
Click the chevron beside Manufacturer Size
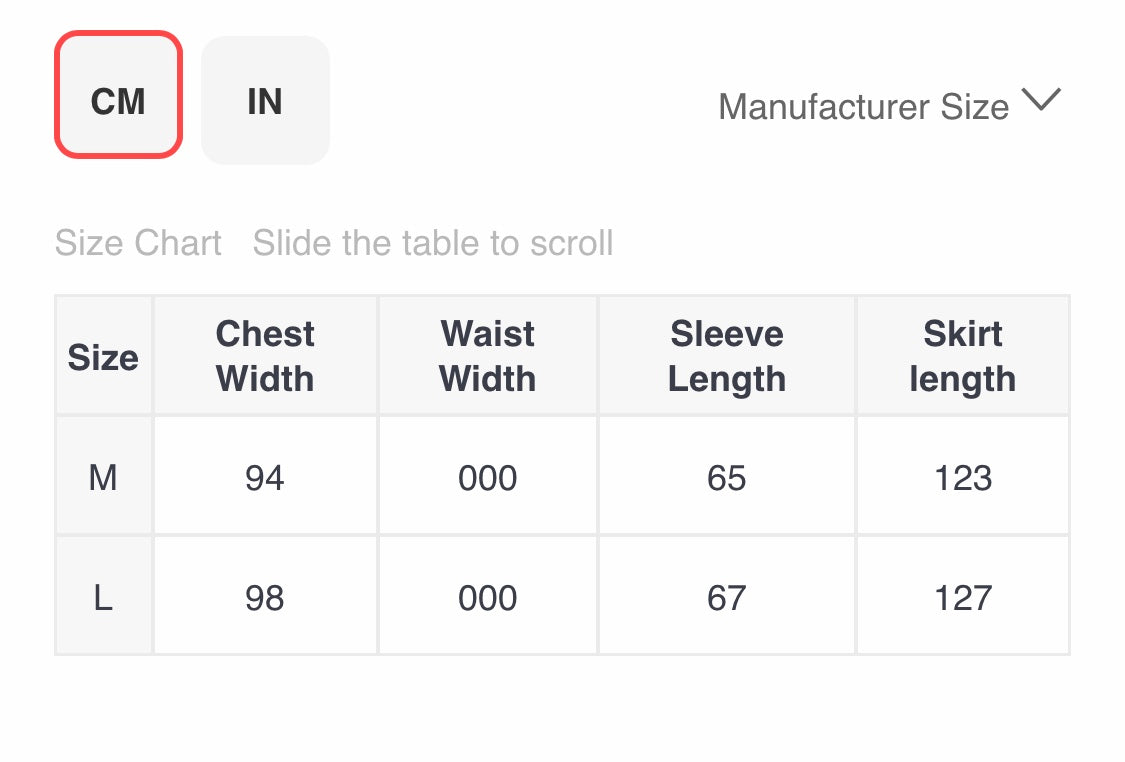tap(1041, 101)
